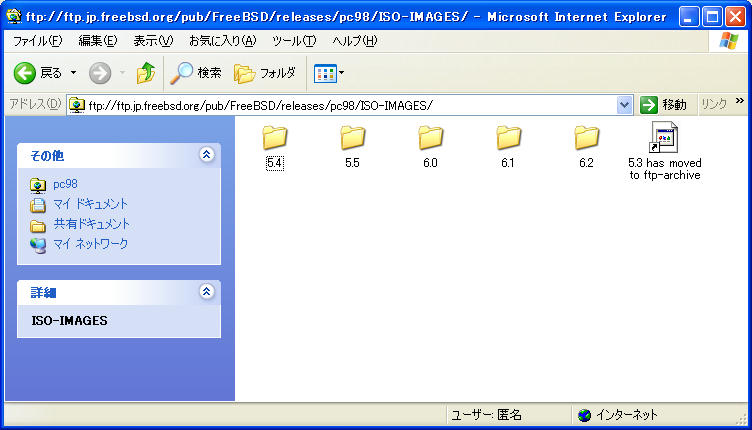The height and width of the screenshot is (430, 752).
Task: Minimize the Internet Explorer window
Action: coord(689,17)
